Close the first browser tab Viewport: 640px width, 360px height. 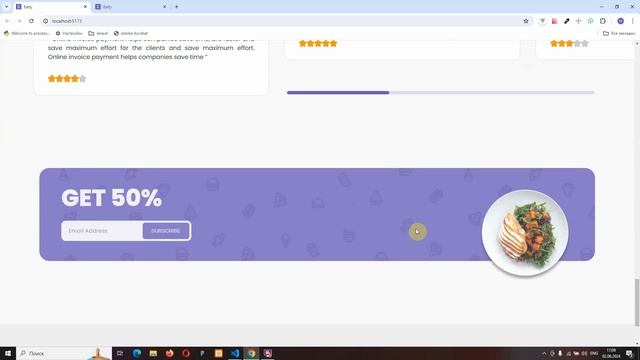pos(85,7)
